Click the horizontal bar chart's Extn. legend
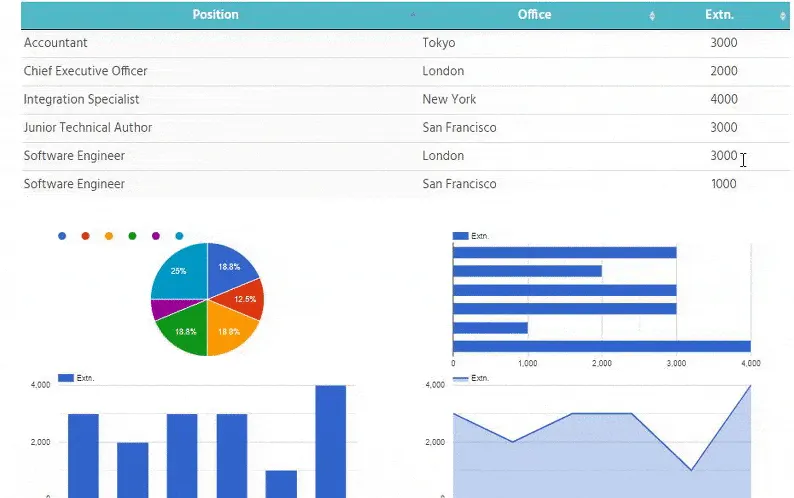This screenshot has width=794, height=498. (x=470, y=236)
